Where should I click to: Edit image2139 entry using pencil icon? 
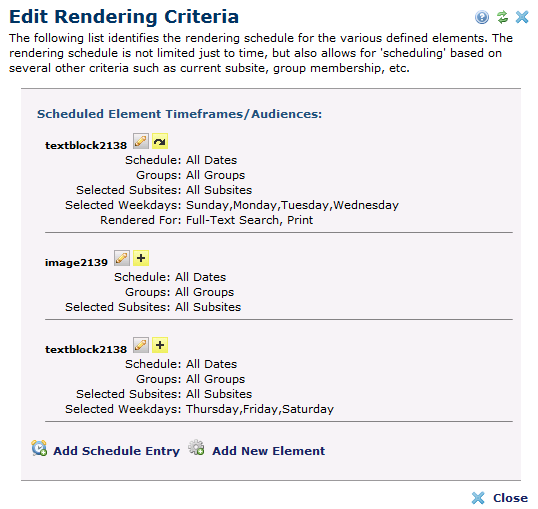click(x=122, y=258)
